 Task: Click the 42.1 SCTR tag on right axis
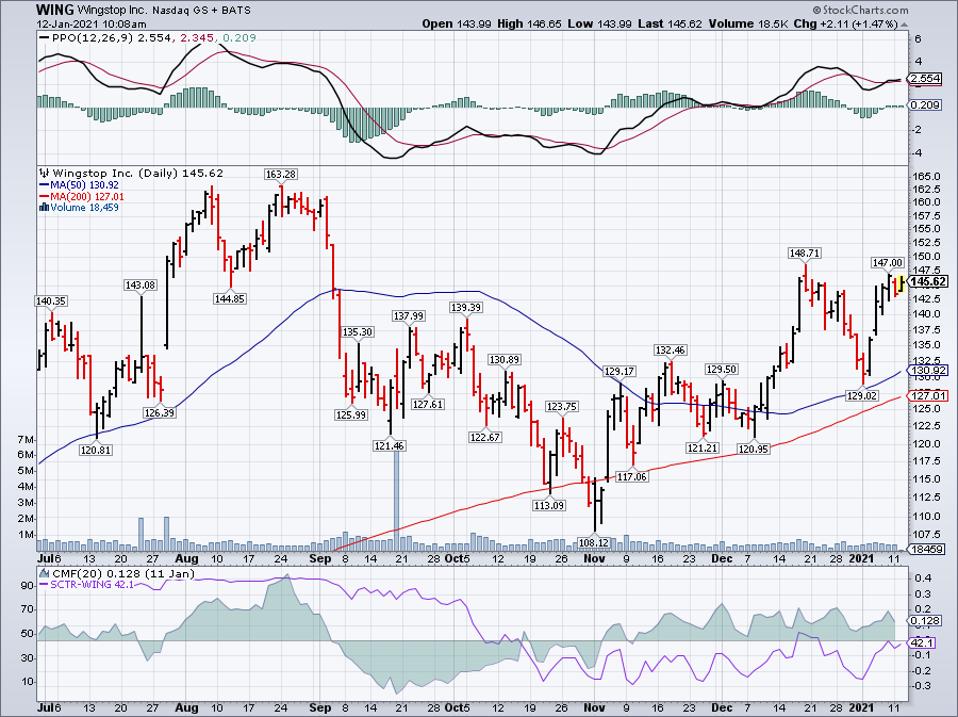(922, 643)
